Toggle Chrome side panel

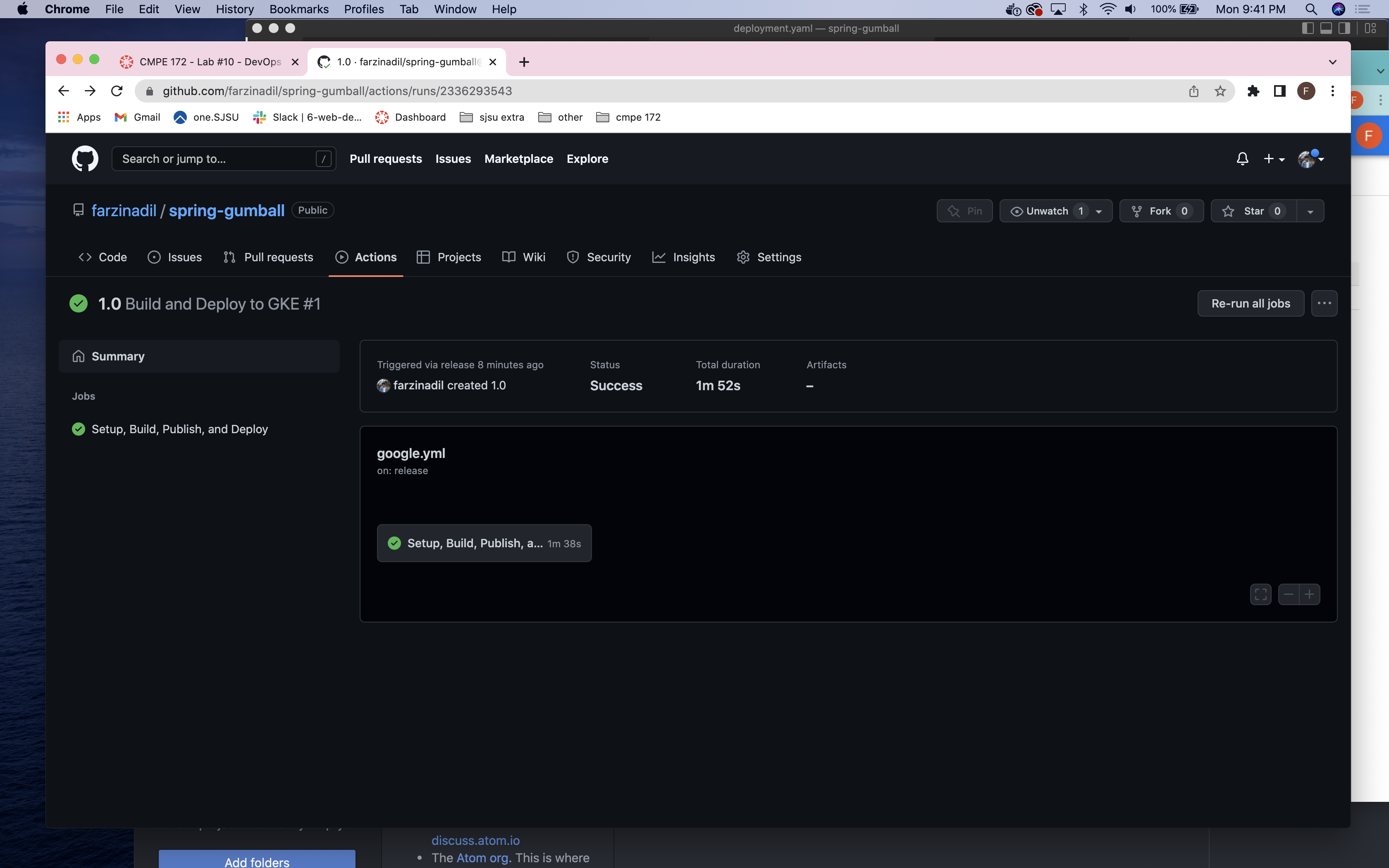[1279, 91]
